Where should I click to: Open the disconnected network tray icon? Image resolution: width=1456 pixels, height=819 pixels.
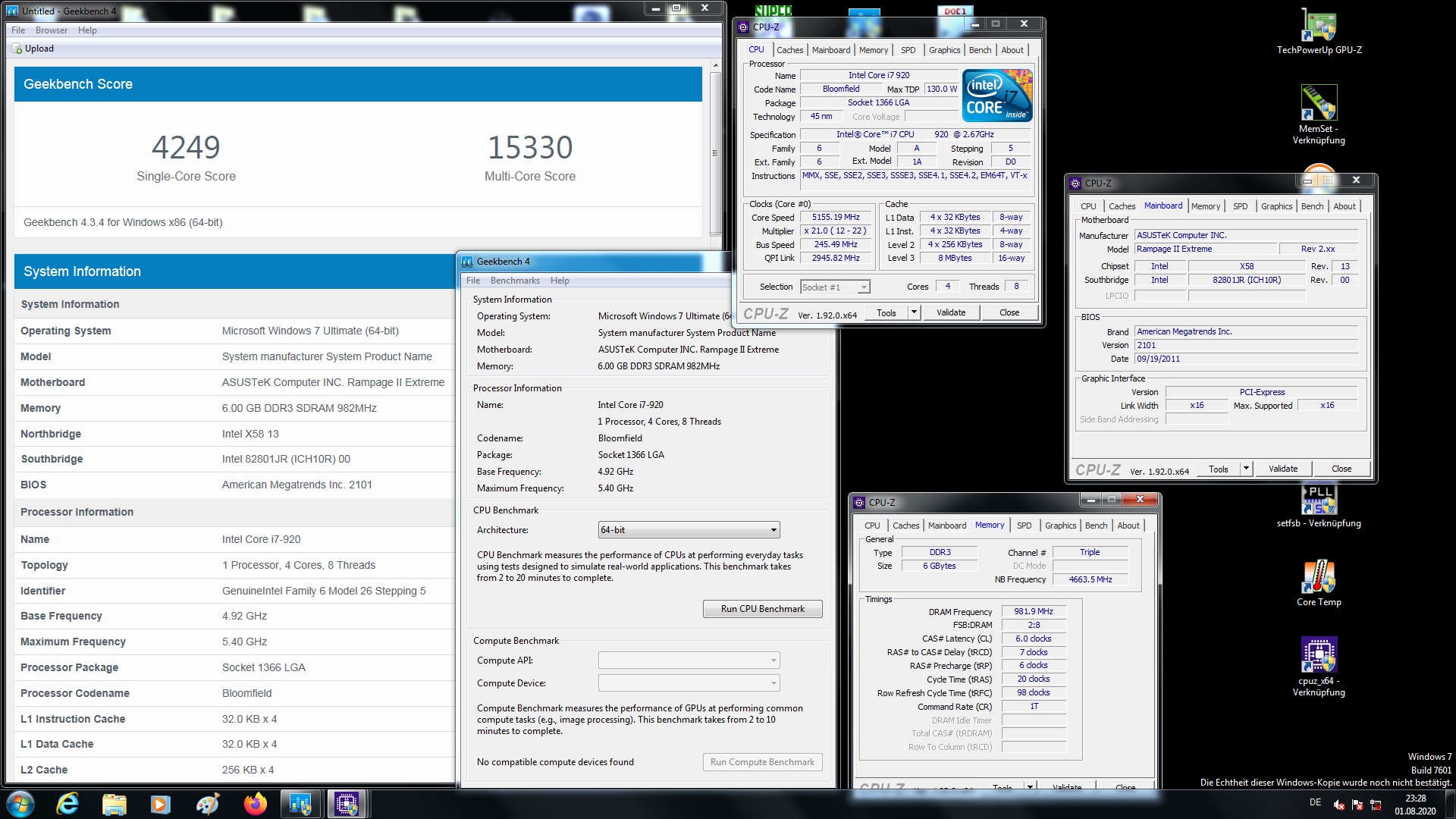pos(1376,805)
